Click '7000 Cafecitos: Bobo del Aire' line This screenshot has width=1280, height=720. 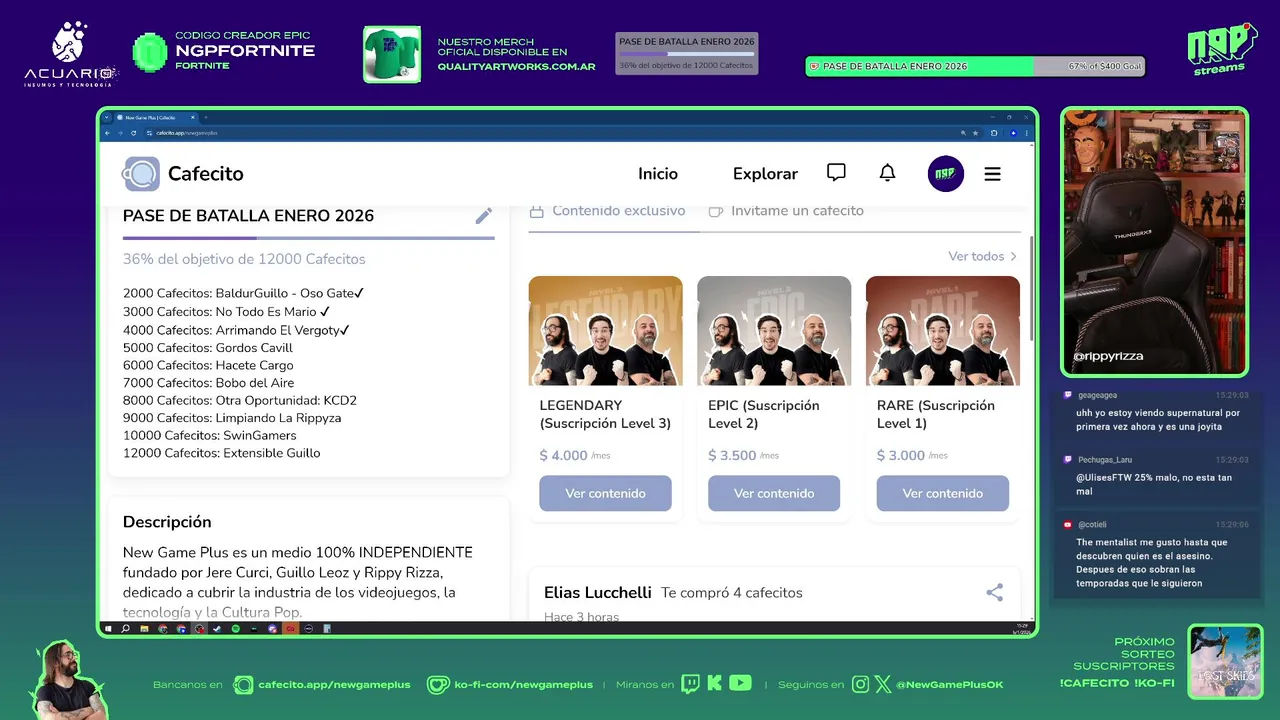(209, 383)
